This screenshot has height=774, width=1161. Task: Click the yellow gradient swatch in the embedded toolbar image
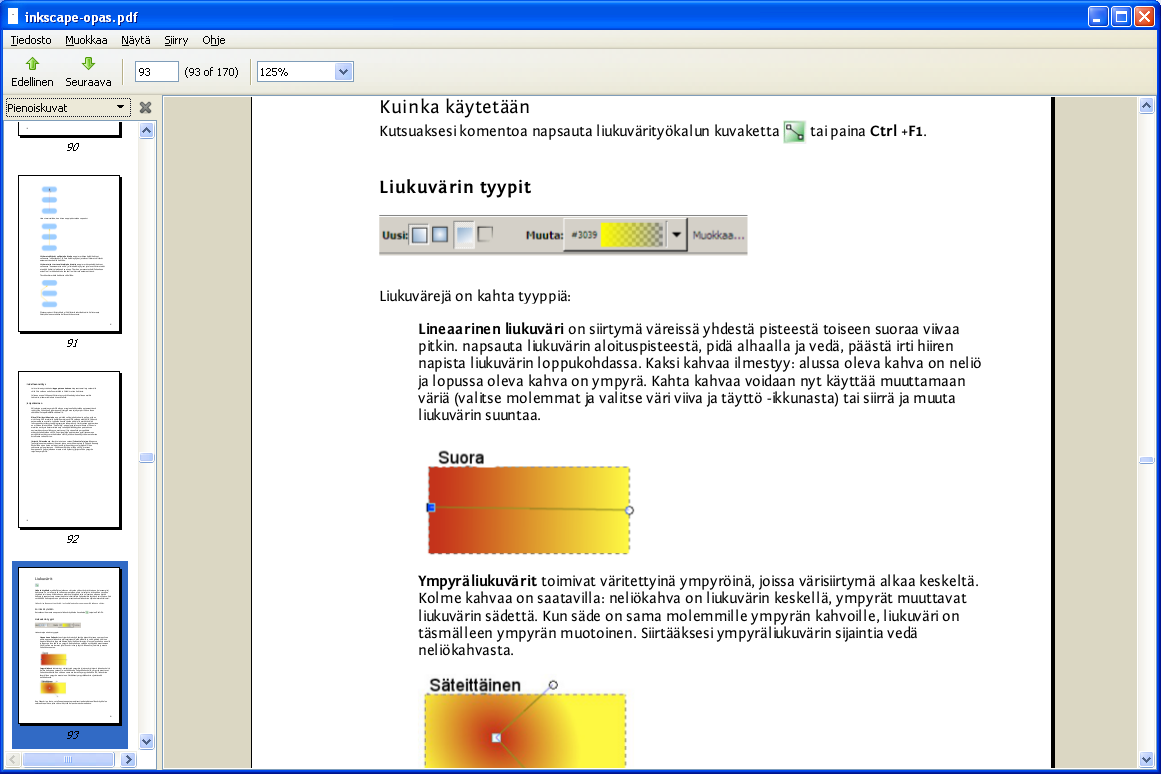632,235
